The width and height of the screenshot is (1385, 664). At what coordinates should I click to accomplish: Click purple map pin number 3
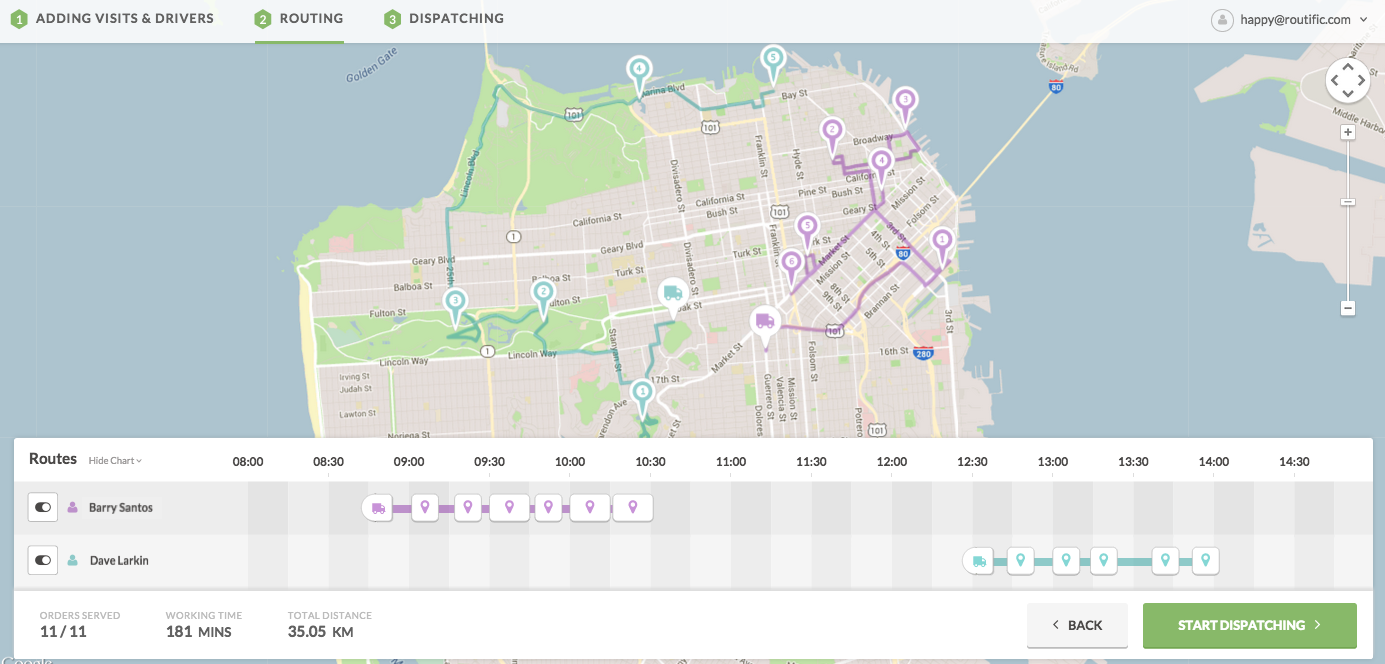pyautogui.click(x=905, y=105)
